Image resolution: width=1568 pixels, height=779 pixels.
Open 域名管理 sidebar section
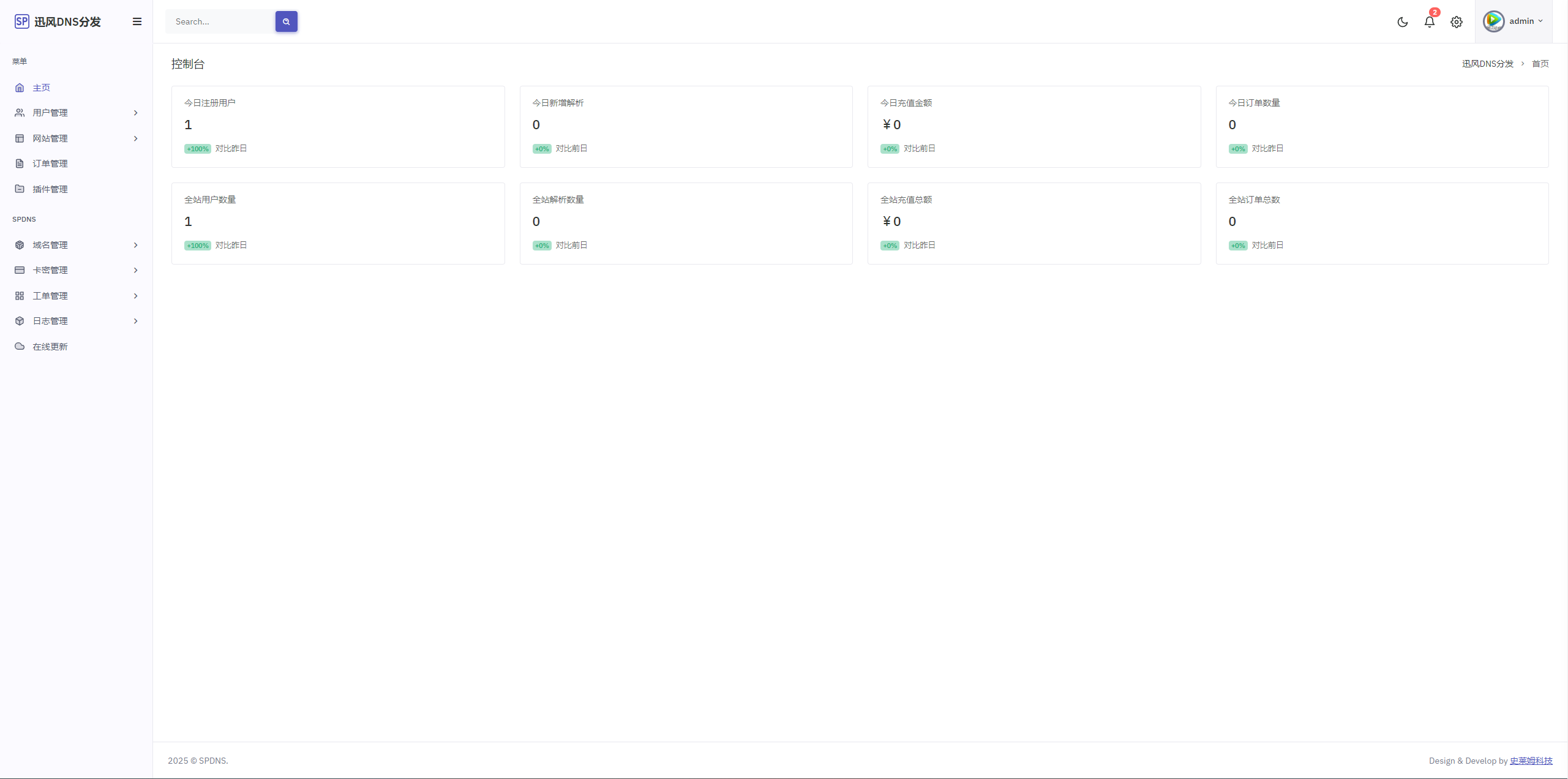[x=75, y=244]
